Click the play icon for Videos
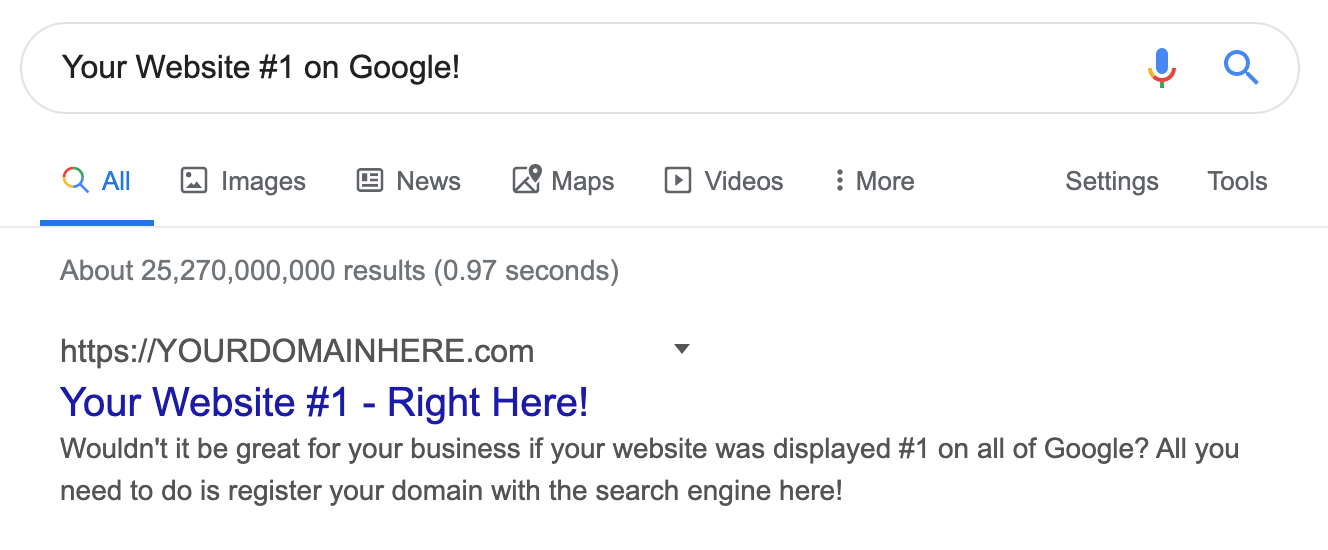This screenshot has height=550, width=1328. tap(678, 181)
